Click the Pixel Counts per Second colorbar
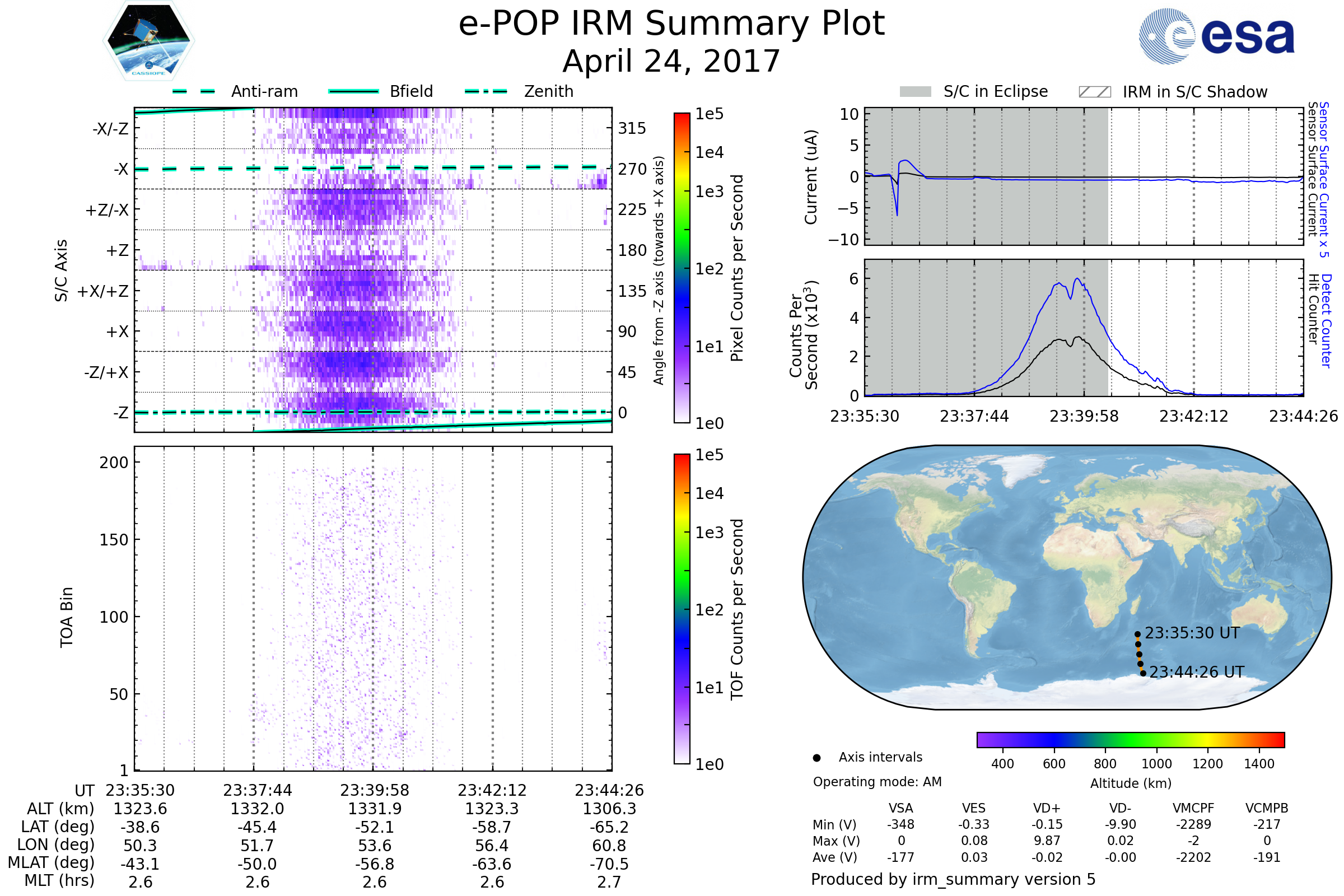This screenshot has height=896, width=1344. (x=682, y=268)
